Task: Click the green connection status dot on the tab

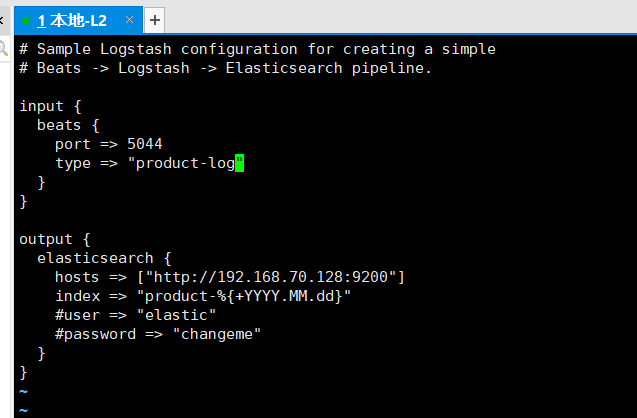Action: coord(26,21)
